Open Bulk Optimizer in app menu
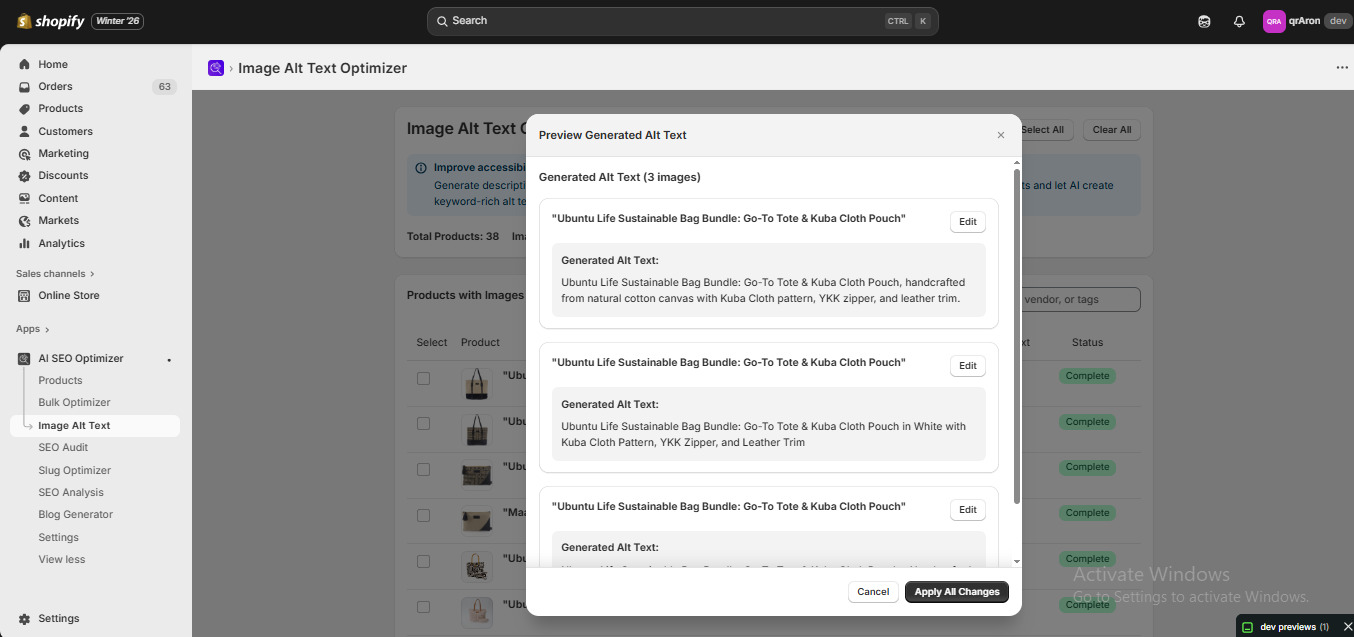This screenshot has width=1354, height=637. point(74,402)
